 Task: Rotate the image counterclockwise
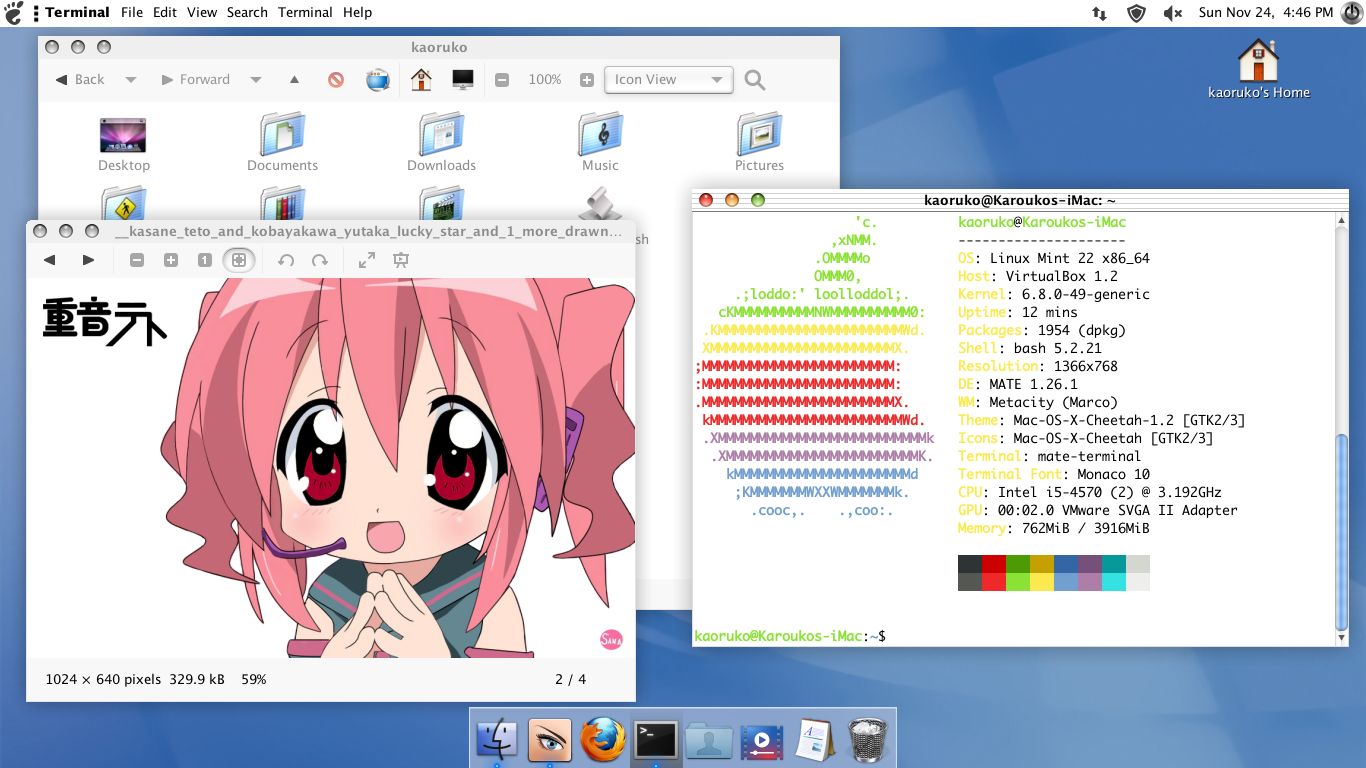286,260
